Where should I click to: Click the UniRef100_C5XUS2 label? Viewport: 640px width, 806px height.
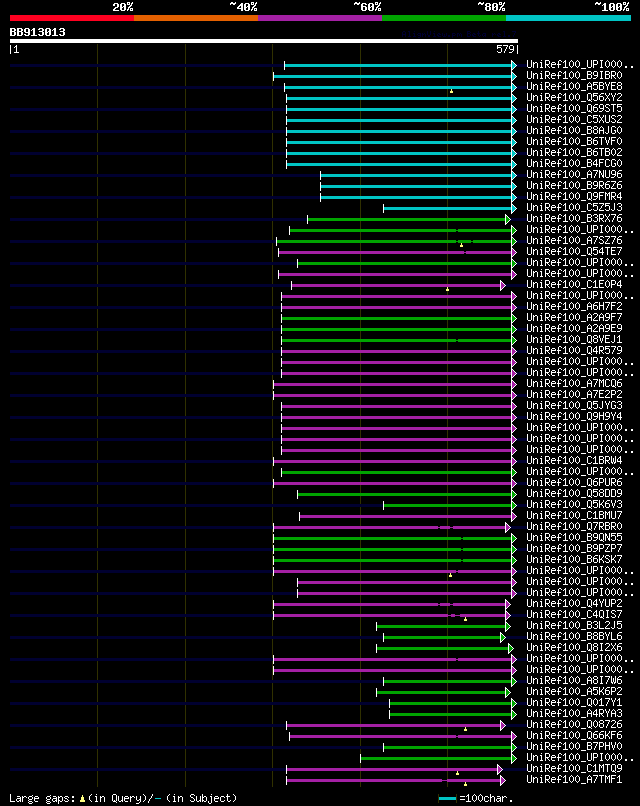pyautogui.click(x=574, y=119)
